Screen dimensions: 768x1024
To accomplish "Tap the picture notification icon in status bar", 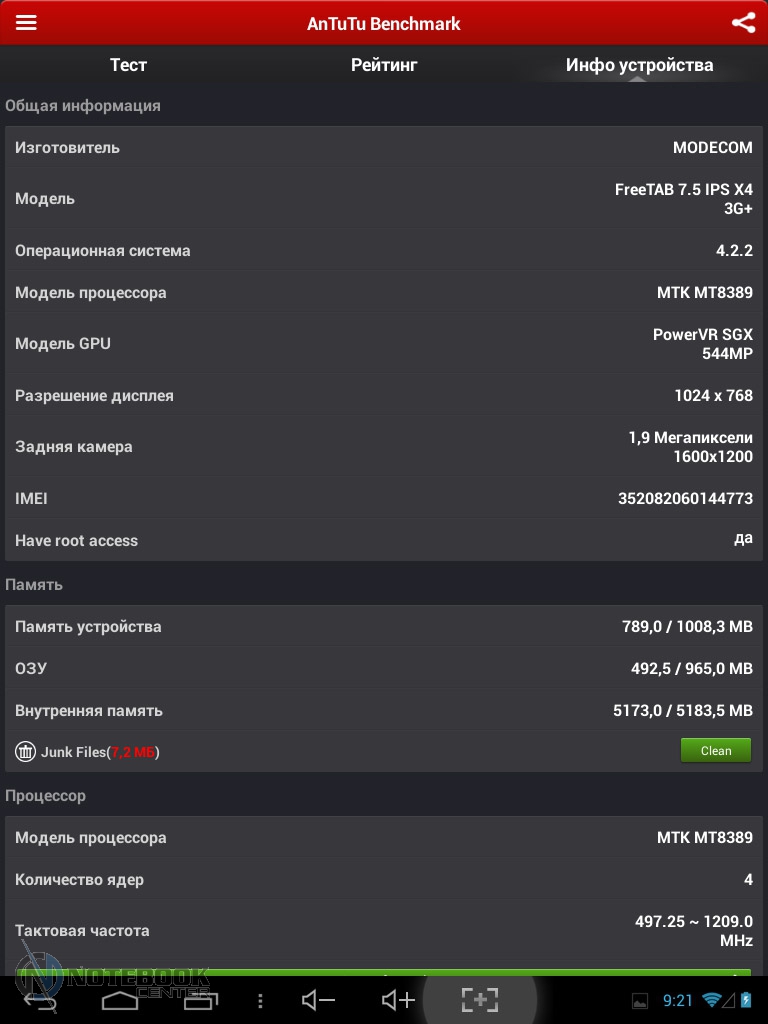I will [640, 1000].
